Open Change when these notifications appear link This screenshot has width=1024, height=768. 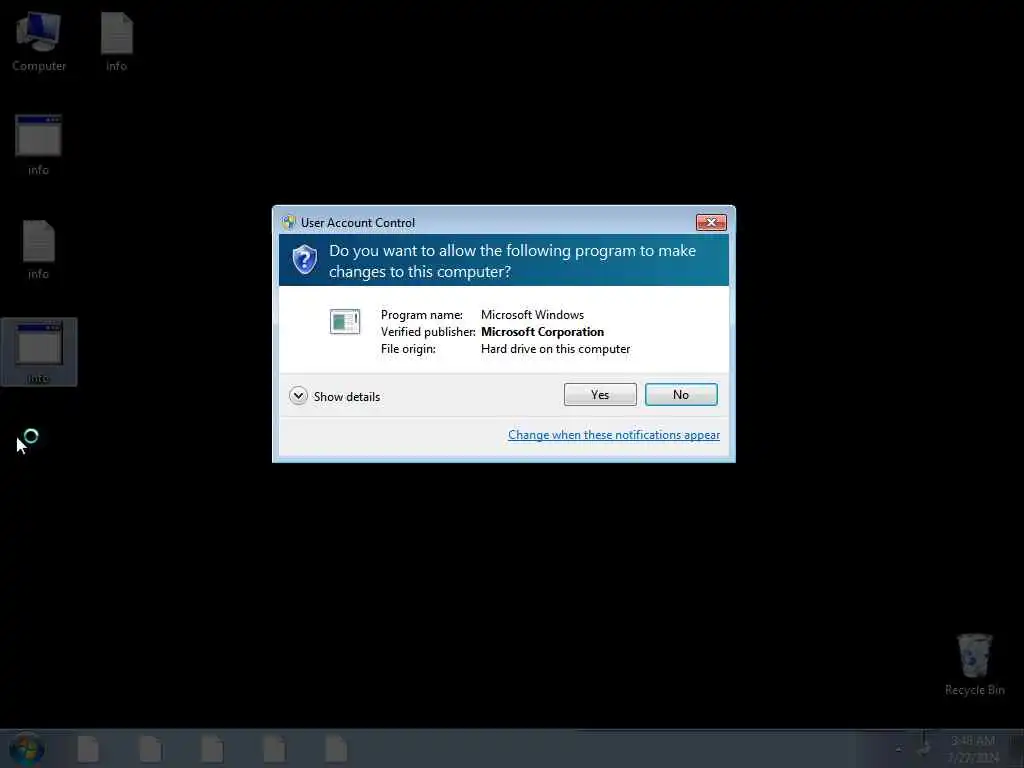coord(614,435)
